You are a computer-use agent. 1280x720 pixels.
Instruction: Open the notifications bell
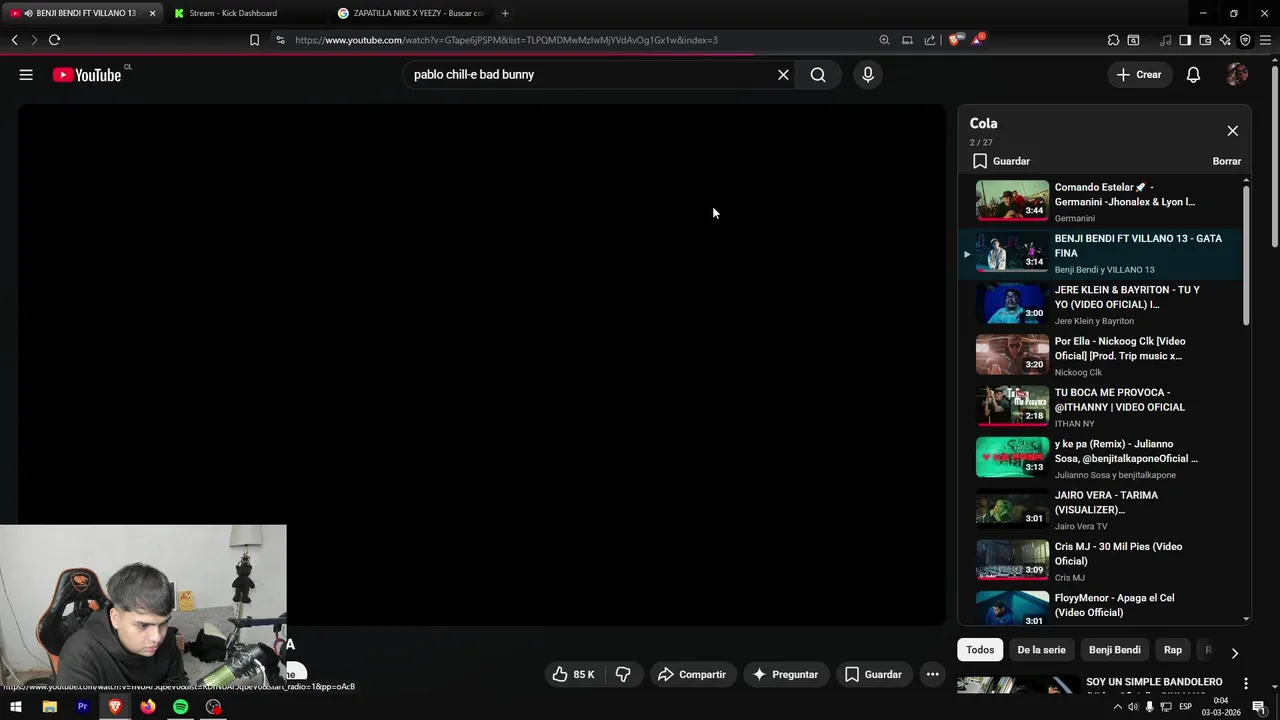pyautogui.click(x=1193, y=75)
